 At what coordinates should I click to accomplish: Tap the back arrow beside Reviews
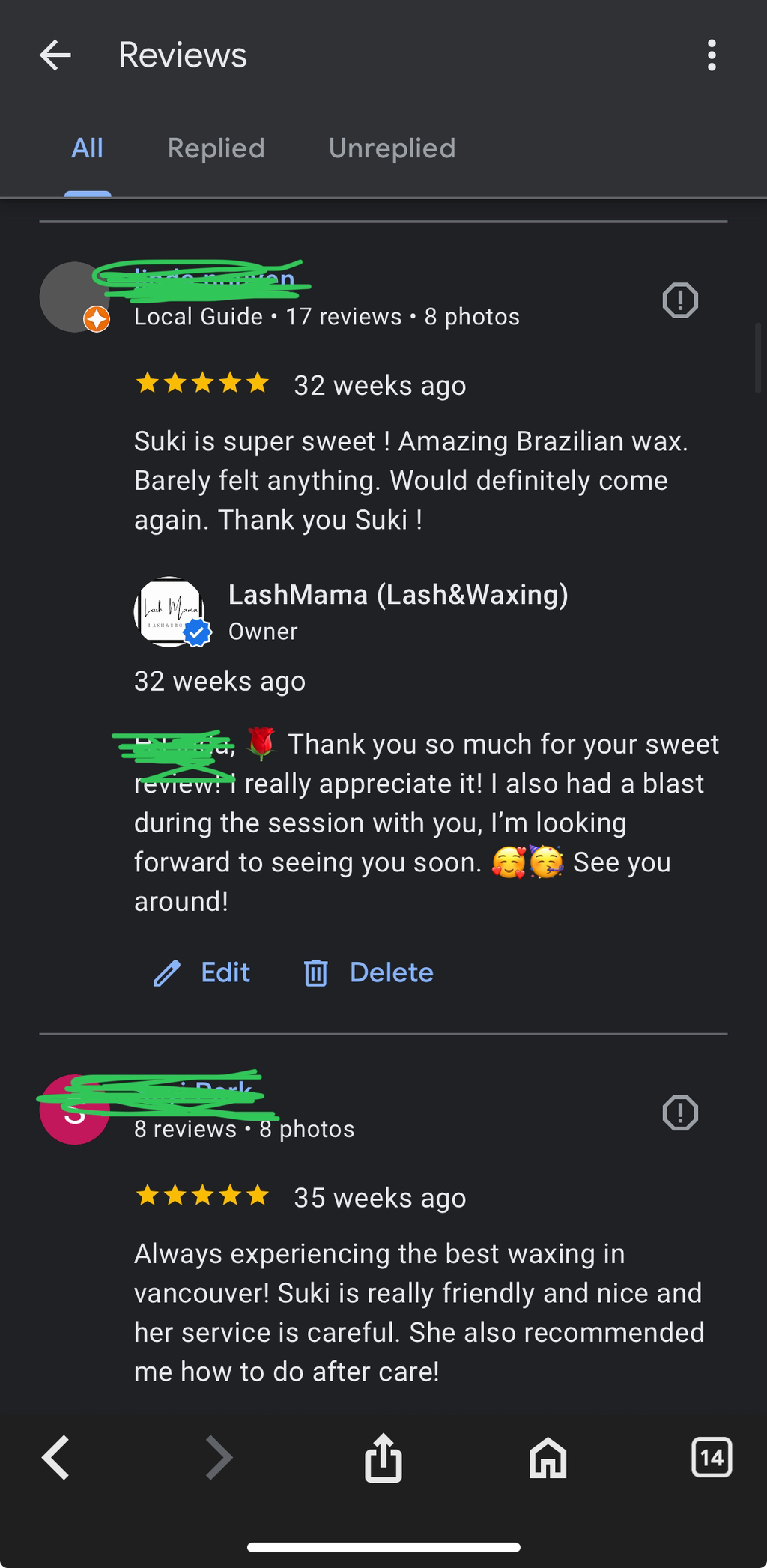pos(55,55)
